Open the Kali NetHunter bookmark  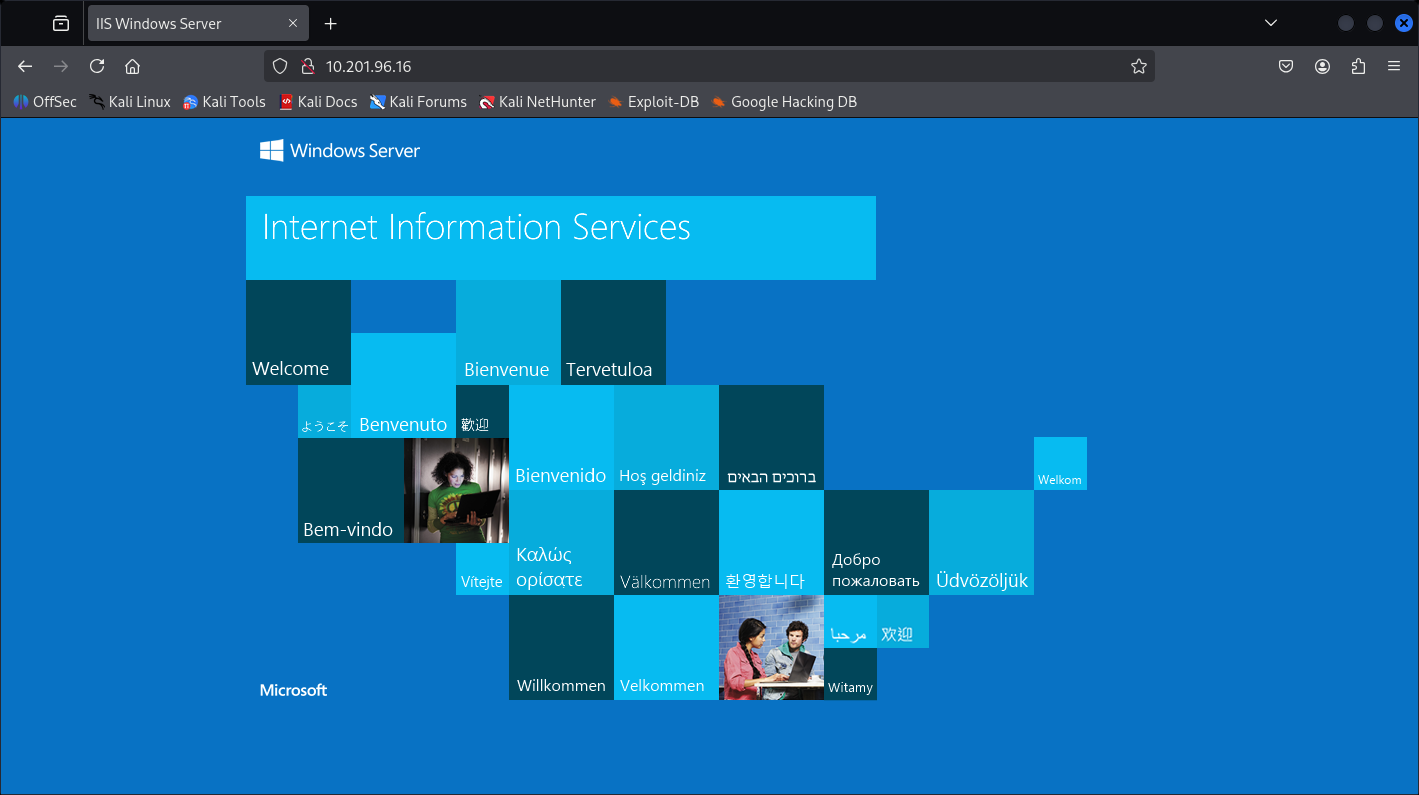click(537, 102)
